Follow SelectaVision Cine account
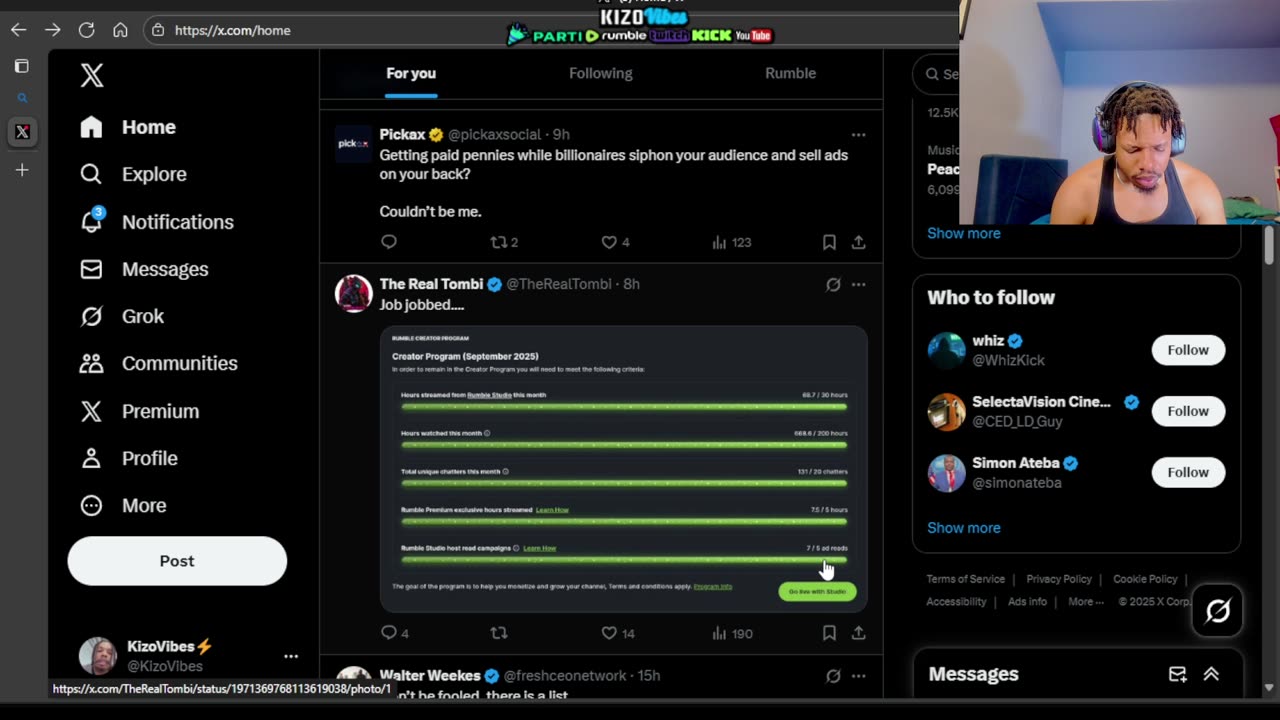1280x720 pixels. (1188, 411)
